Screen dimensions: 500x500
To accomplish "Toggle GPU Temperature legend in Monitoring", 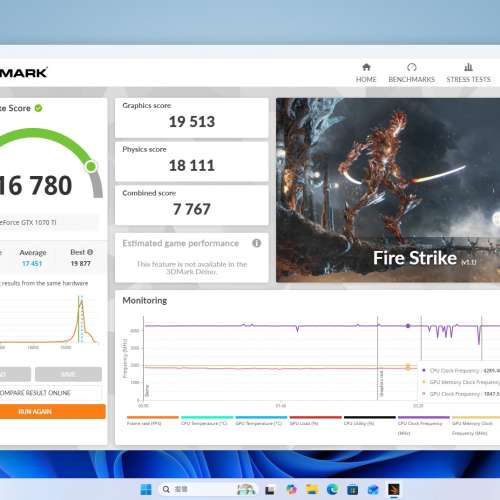I will pos(261,421).
